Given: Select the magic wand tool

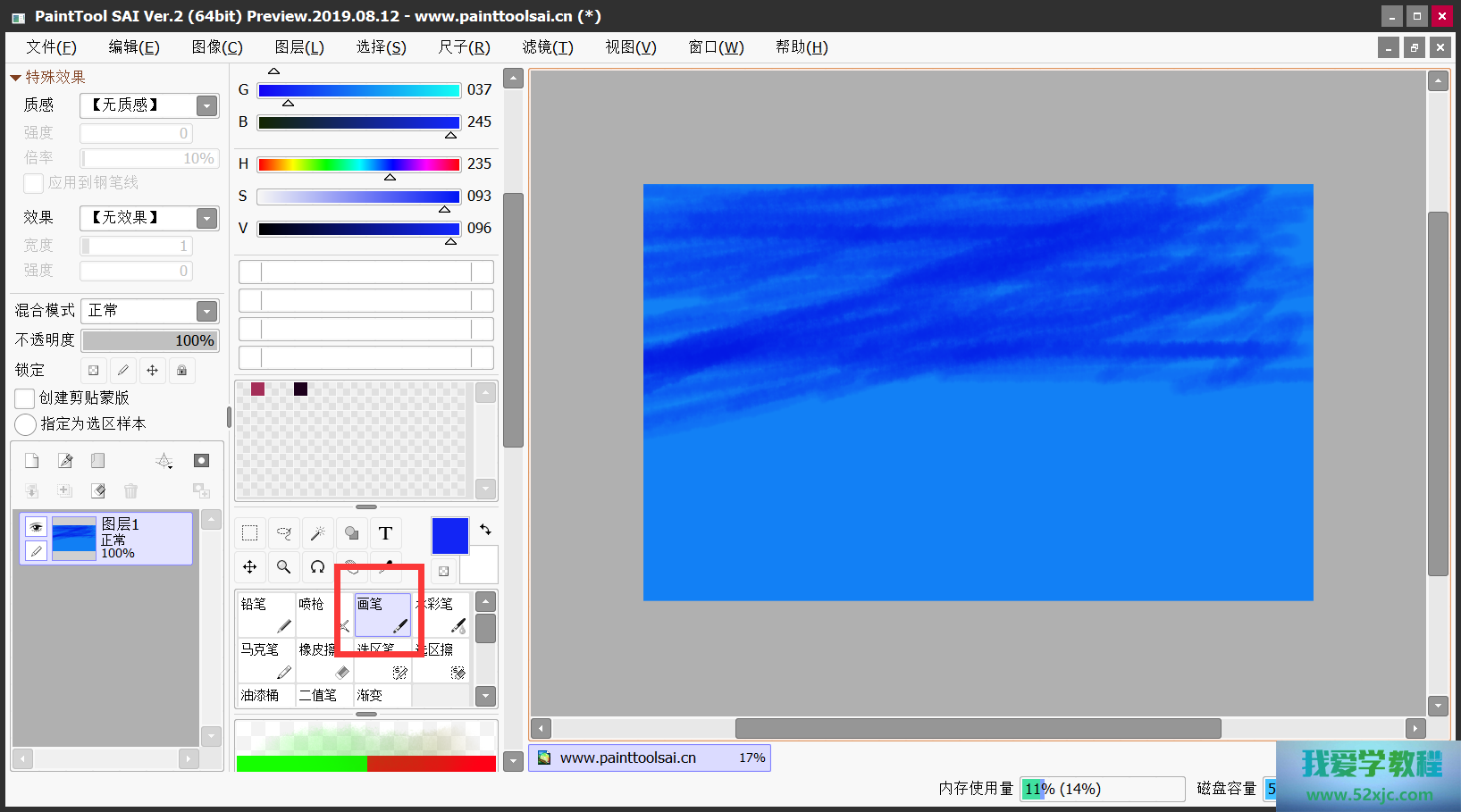Looking at the screenshot, I should point(317,533).
